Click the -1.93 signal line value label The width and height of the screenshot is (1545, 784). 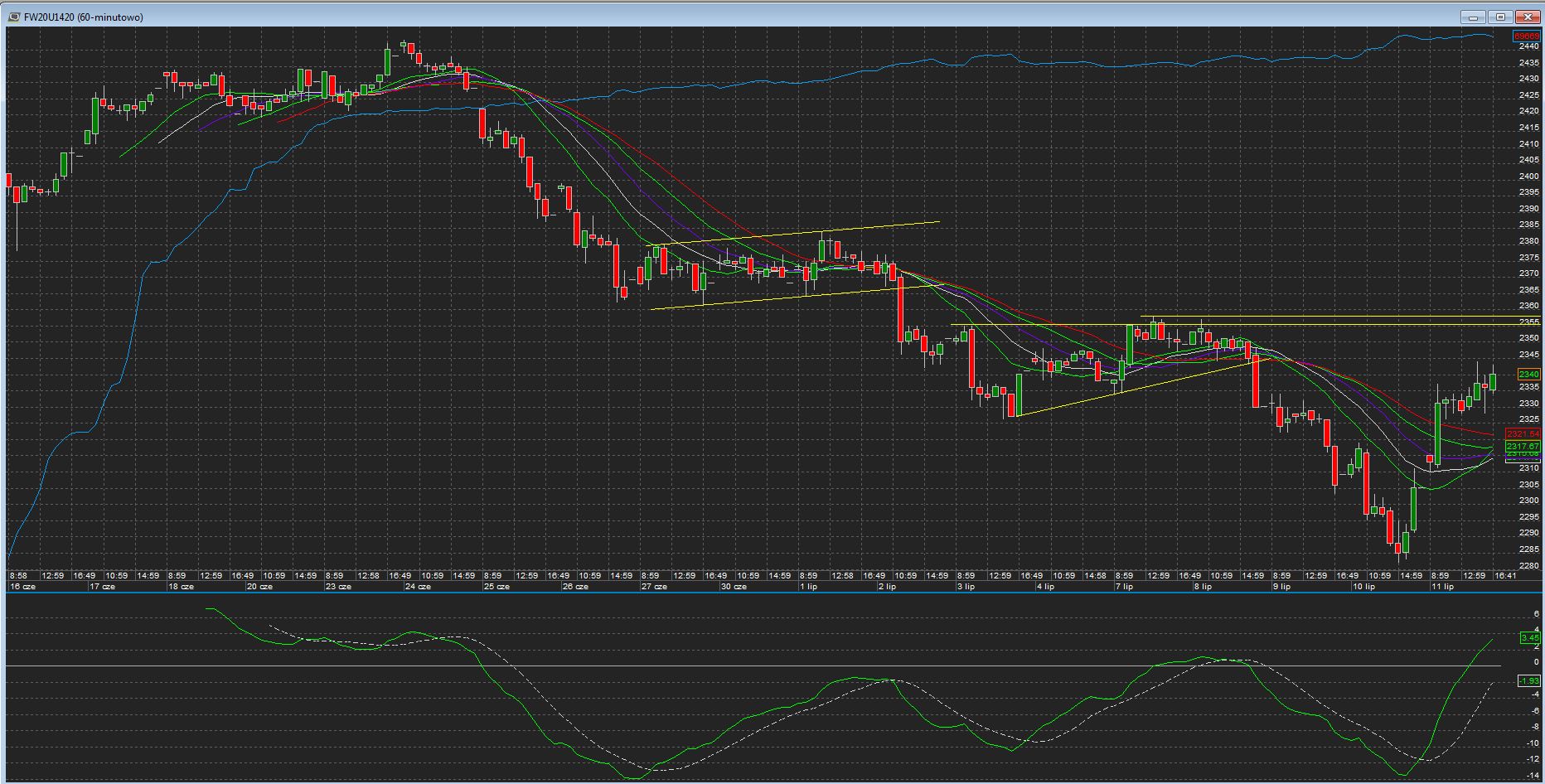click(1528, 681)
